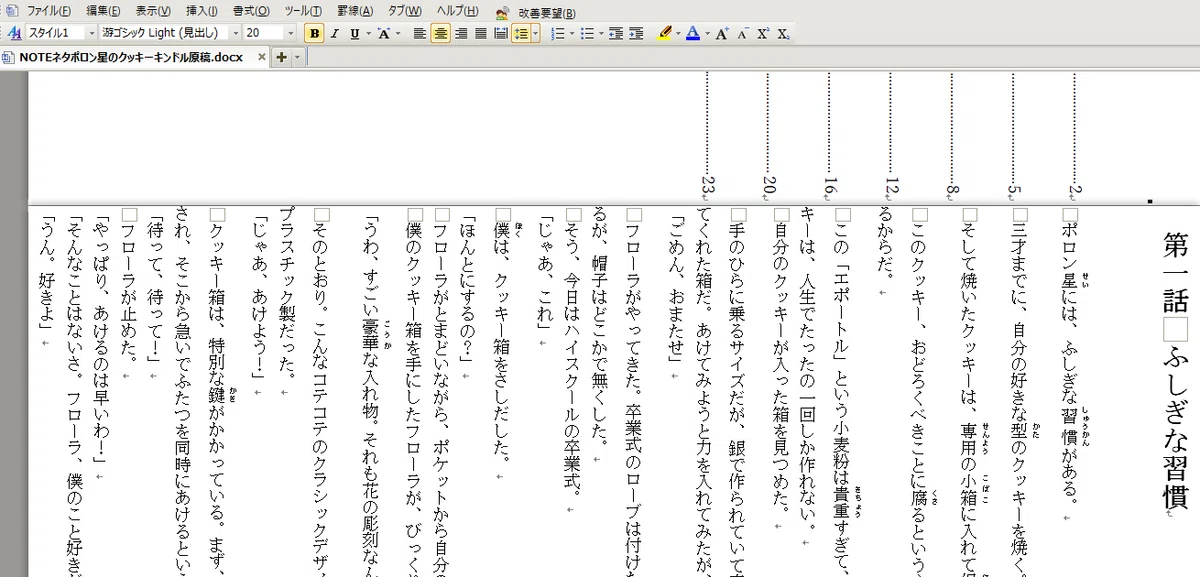Select the NOTEネタポロン星のクッキーキンドル原稿.docx tab
1200x577 pixels.
pyautogui.click(x=131, y=57)
